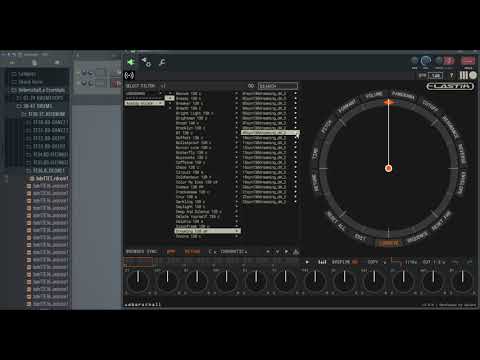Select the highlighted entry in left filter list
Screen dimensions: 480x360
[144, 103]
